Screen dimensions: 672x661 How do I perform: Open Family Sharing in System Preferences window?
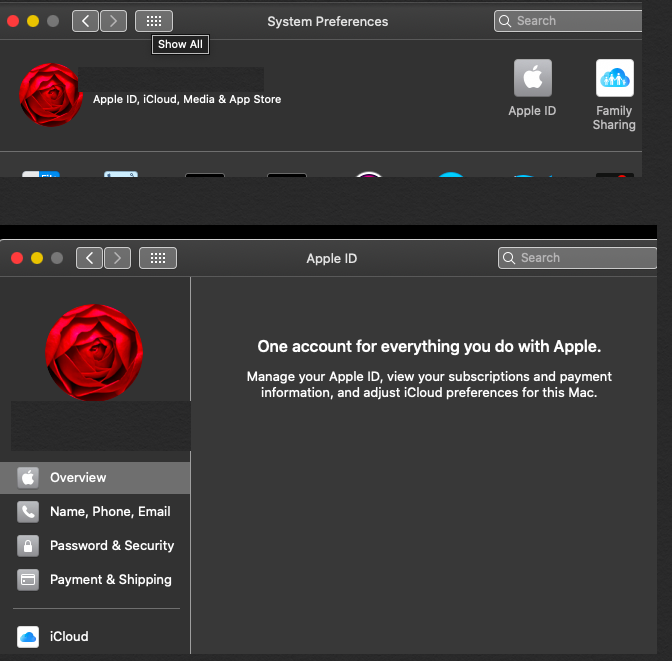tap(614, 95)
